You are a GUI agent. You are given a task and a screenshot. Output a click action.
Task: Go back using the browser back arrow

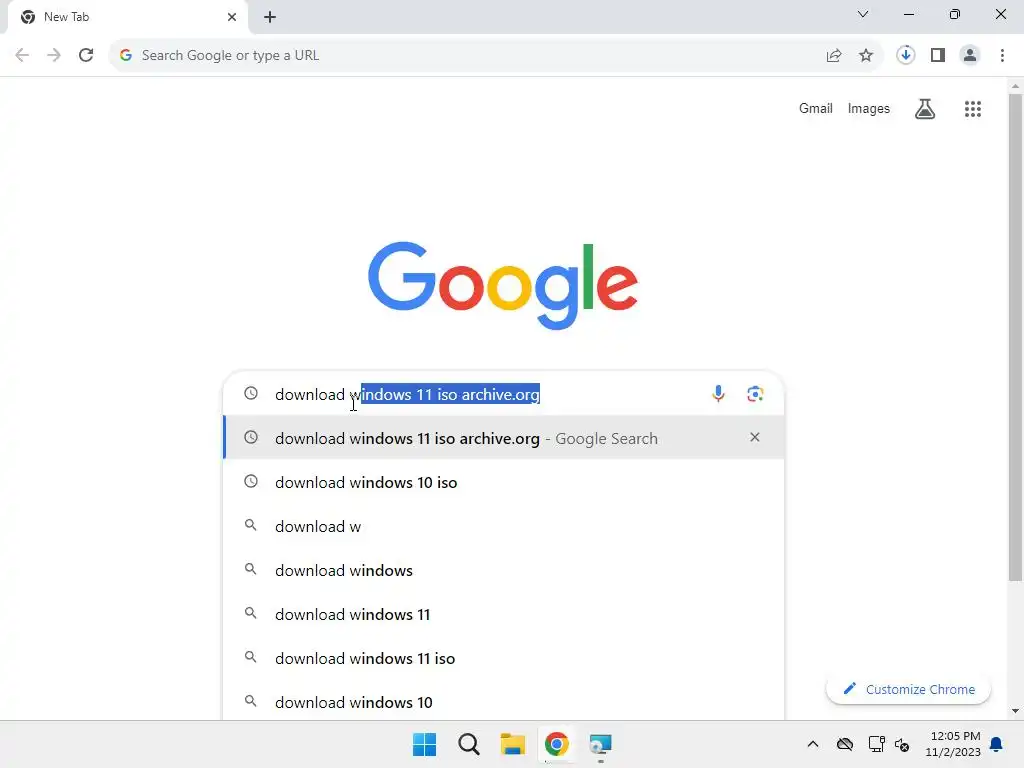tap(22, 56)
